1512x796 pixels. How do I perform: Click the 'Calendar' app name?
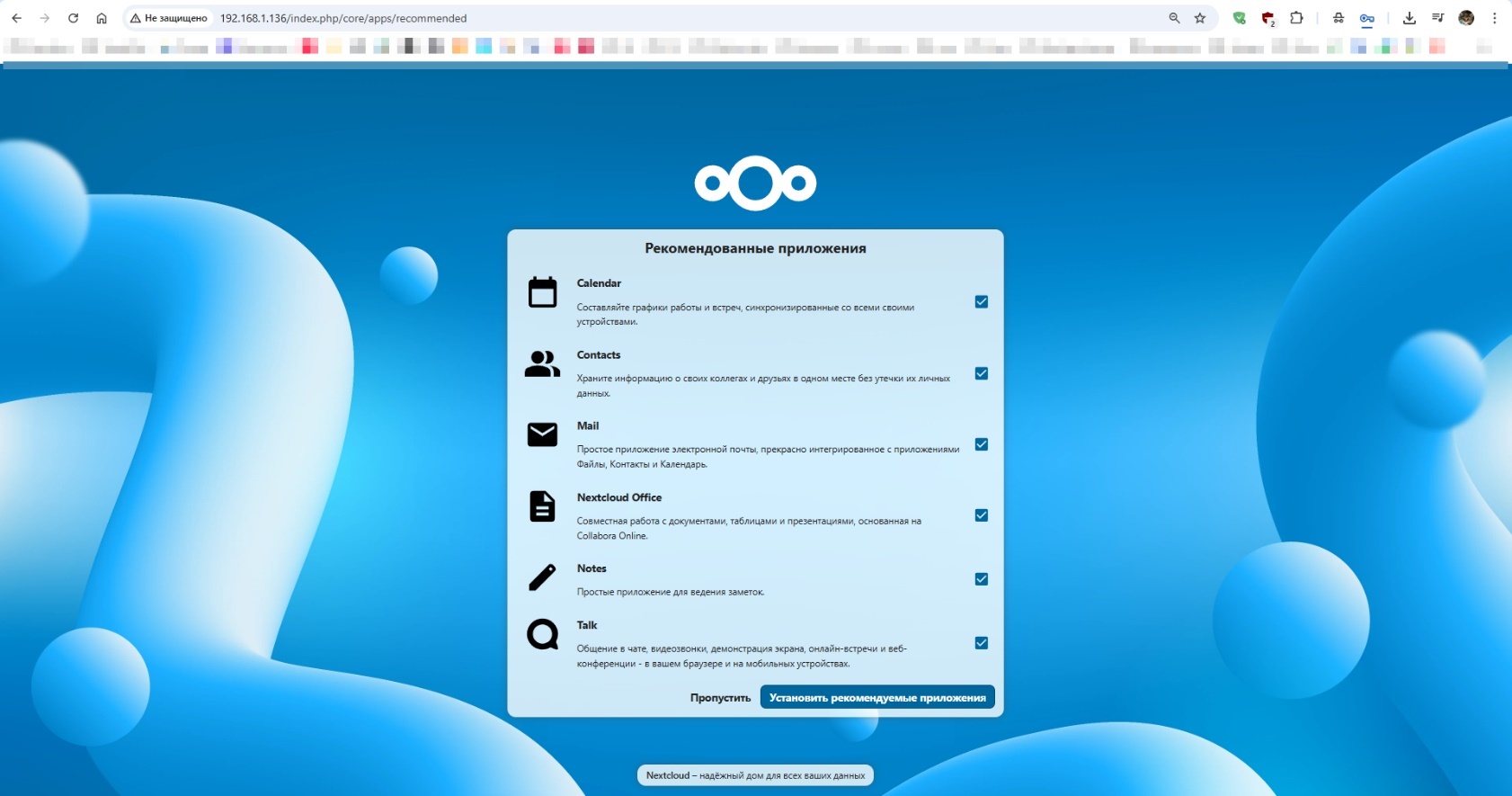click(599, 283)
